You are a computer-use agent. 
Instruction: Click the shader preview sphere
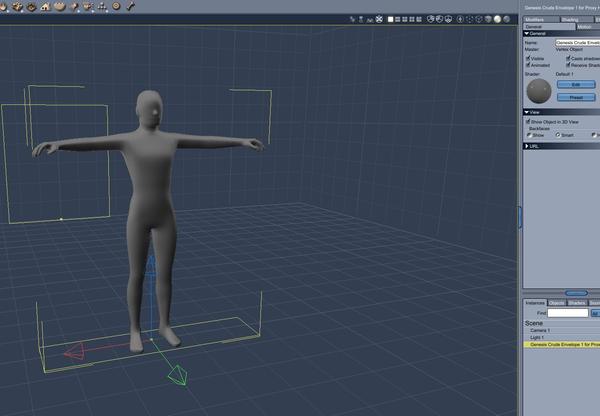pos(539,91)
